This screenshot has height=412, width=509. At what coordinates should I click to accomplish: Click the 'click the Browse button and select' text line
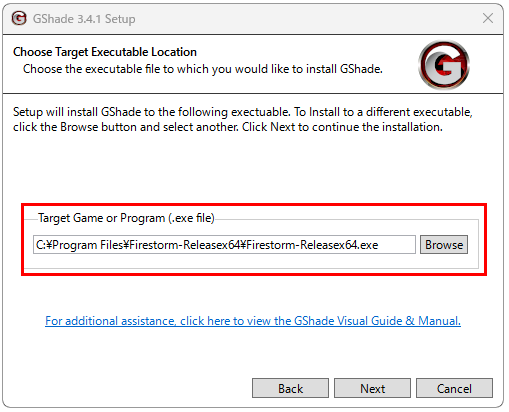pos(228,127)
